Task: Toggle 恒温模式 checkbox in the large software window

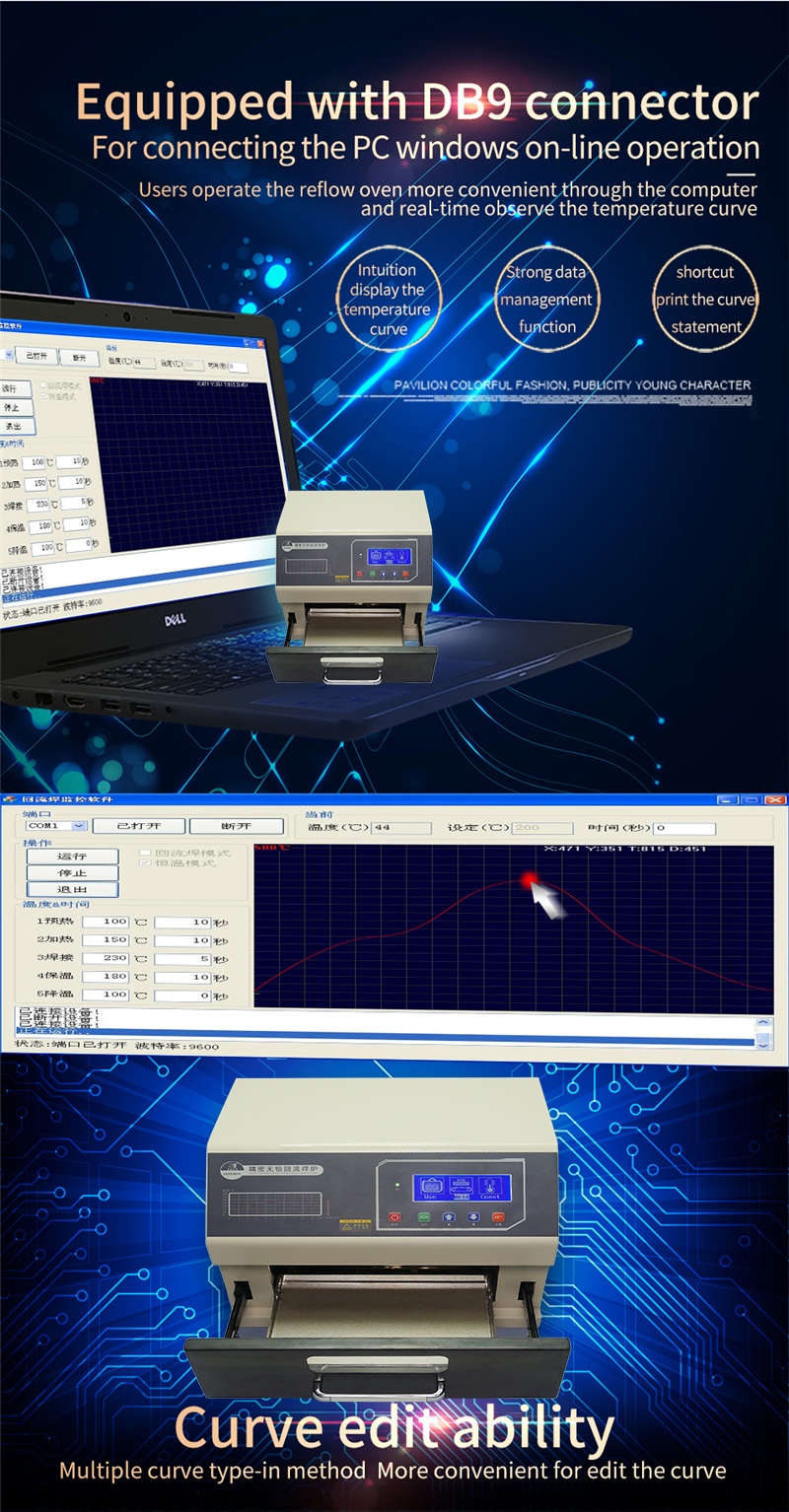Action: point(146,863)
